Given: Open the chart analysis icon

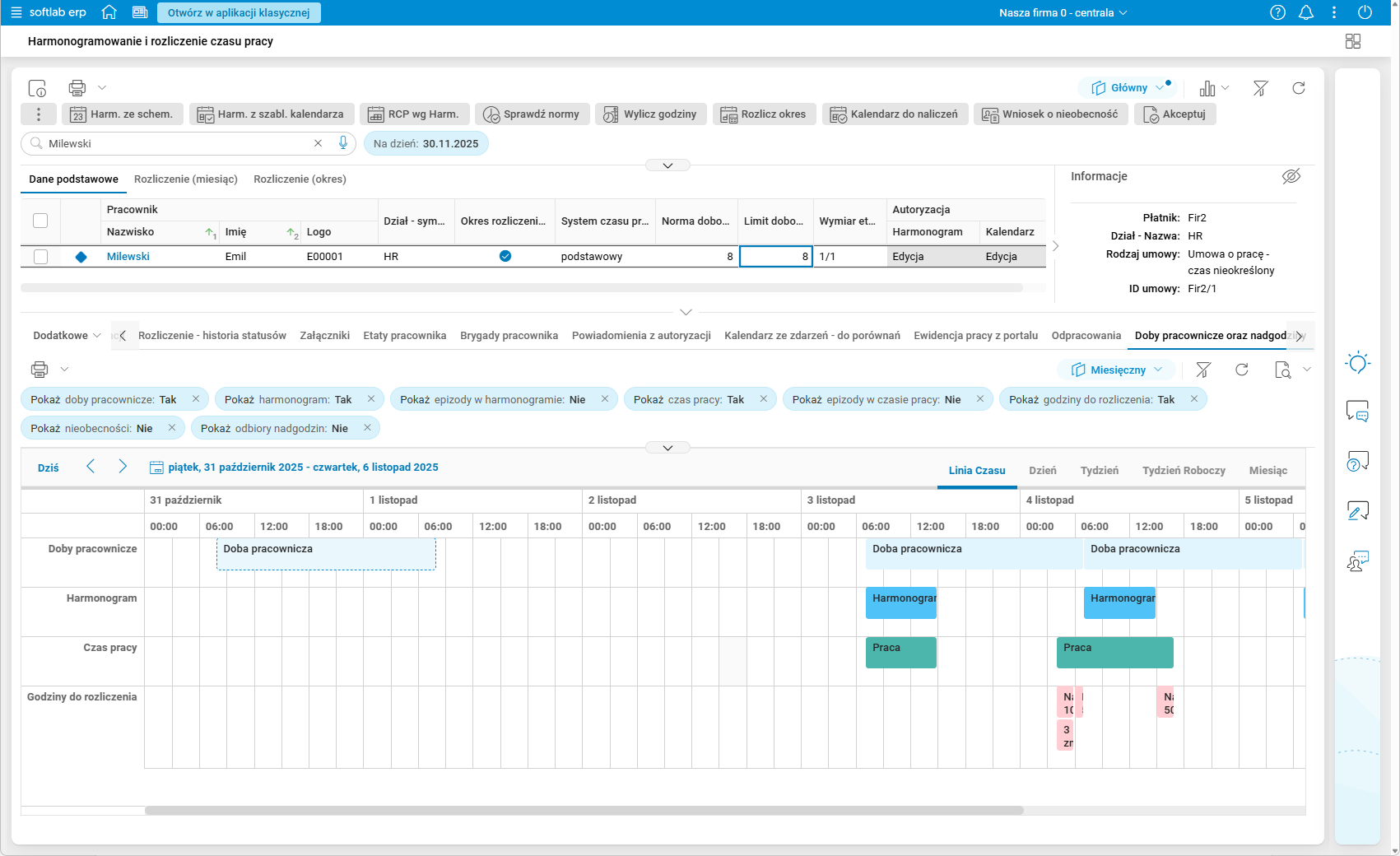Looking at the screenshot, I should point(1207,88).
